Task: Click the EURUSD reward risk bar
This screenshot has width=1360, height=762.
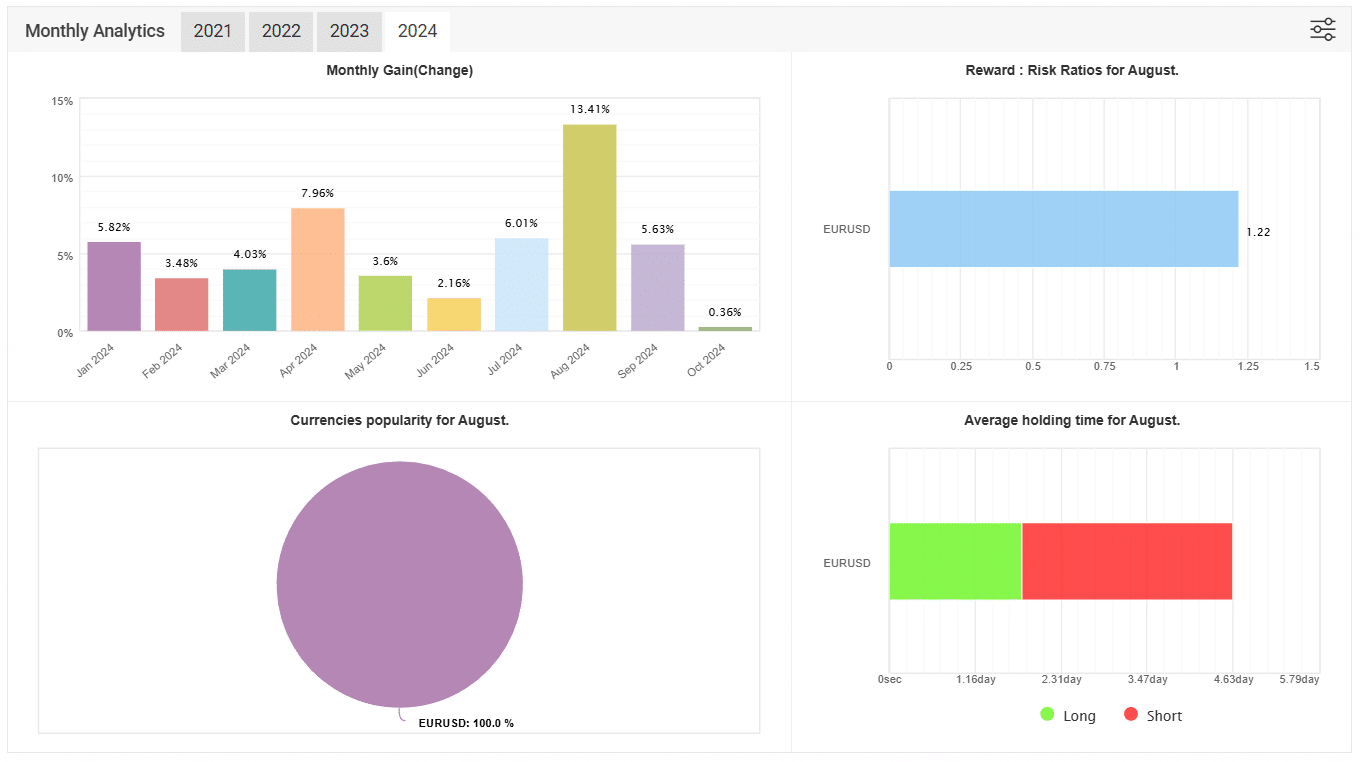Action: coord(1063,229)
